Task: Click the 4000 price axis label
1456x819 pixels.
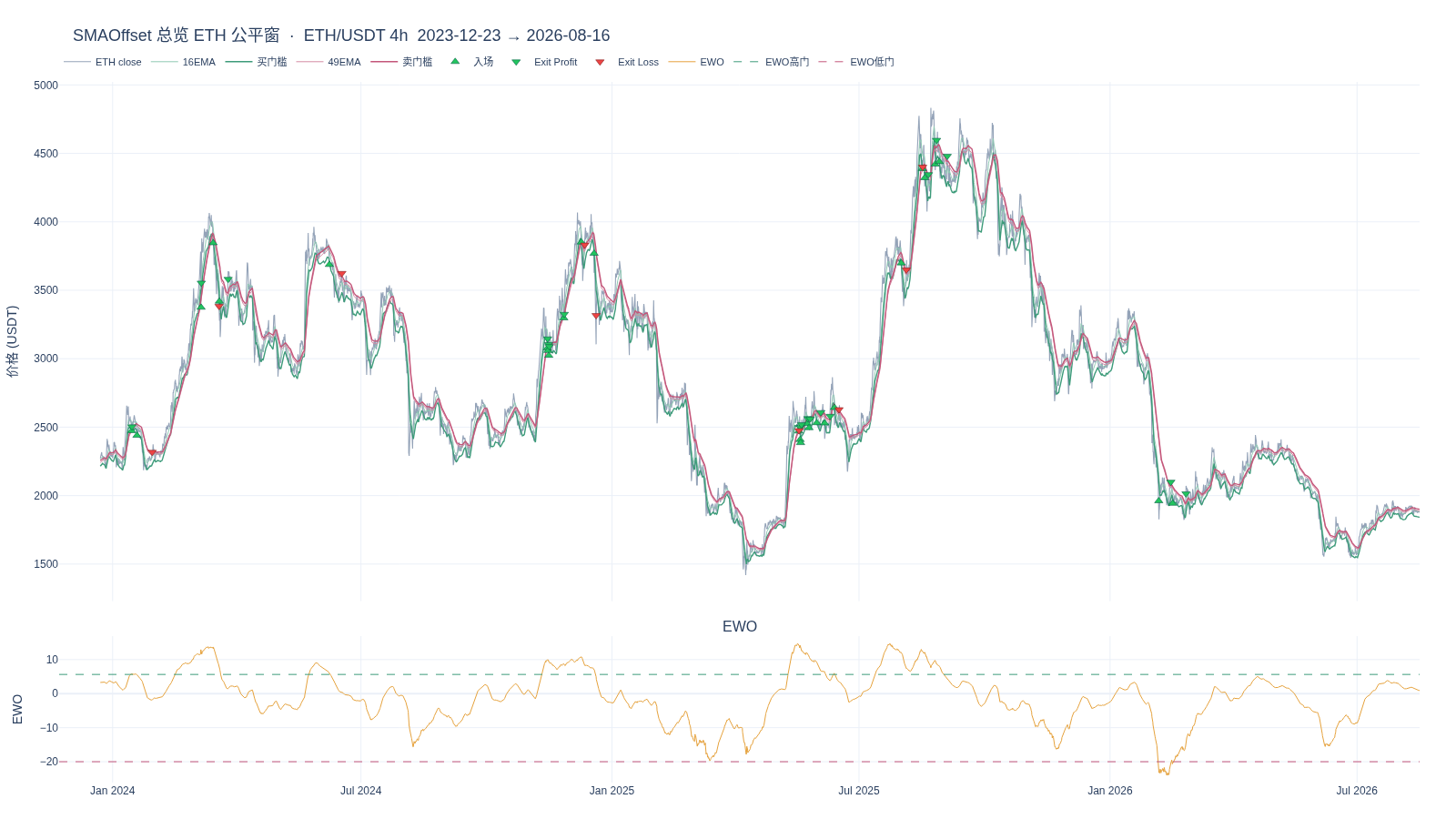Action: (45, 222)
